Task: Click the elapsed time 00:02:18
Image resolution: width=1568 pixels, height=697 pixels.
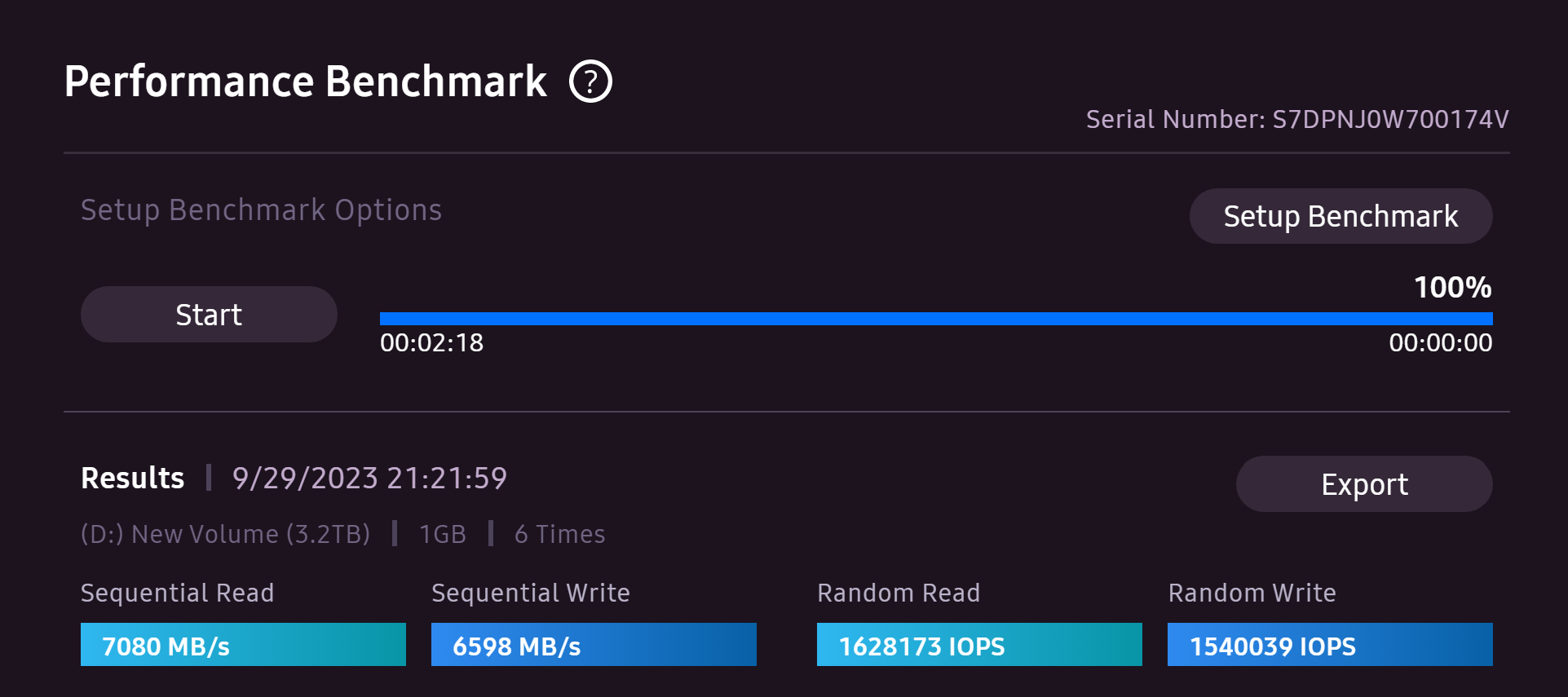Action: (x=431, y=342)
